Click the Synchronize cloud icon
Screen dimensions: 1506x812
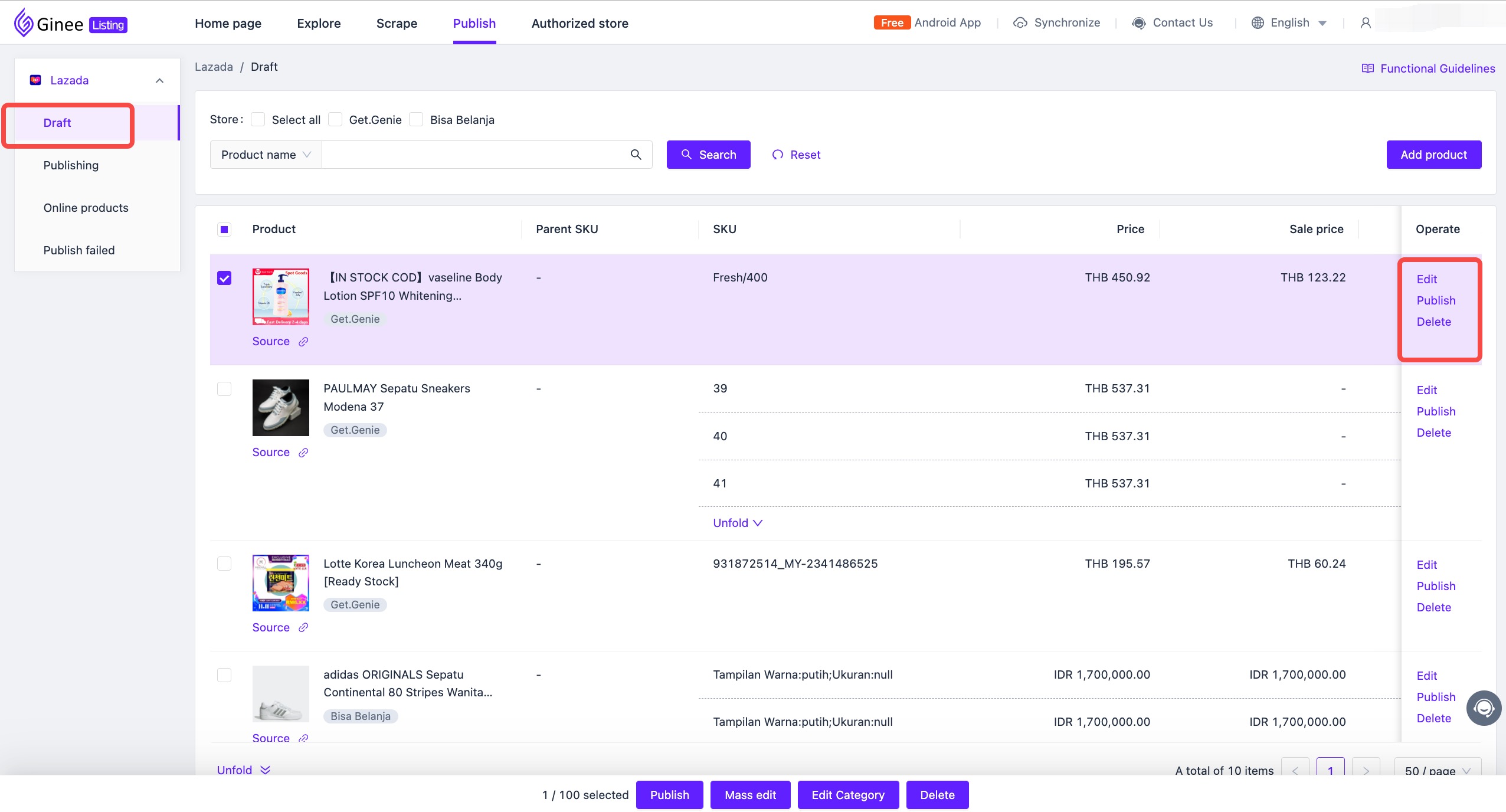click(x=1020, y=23)
